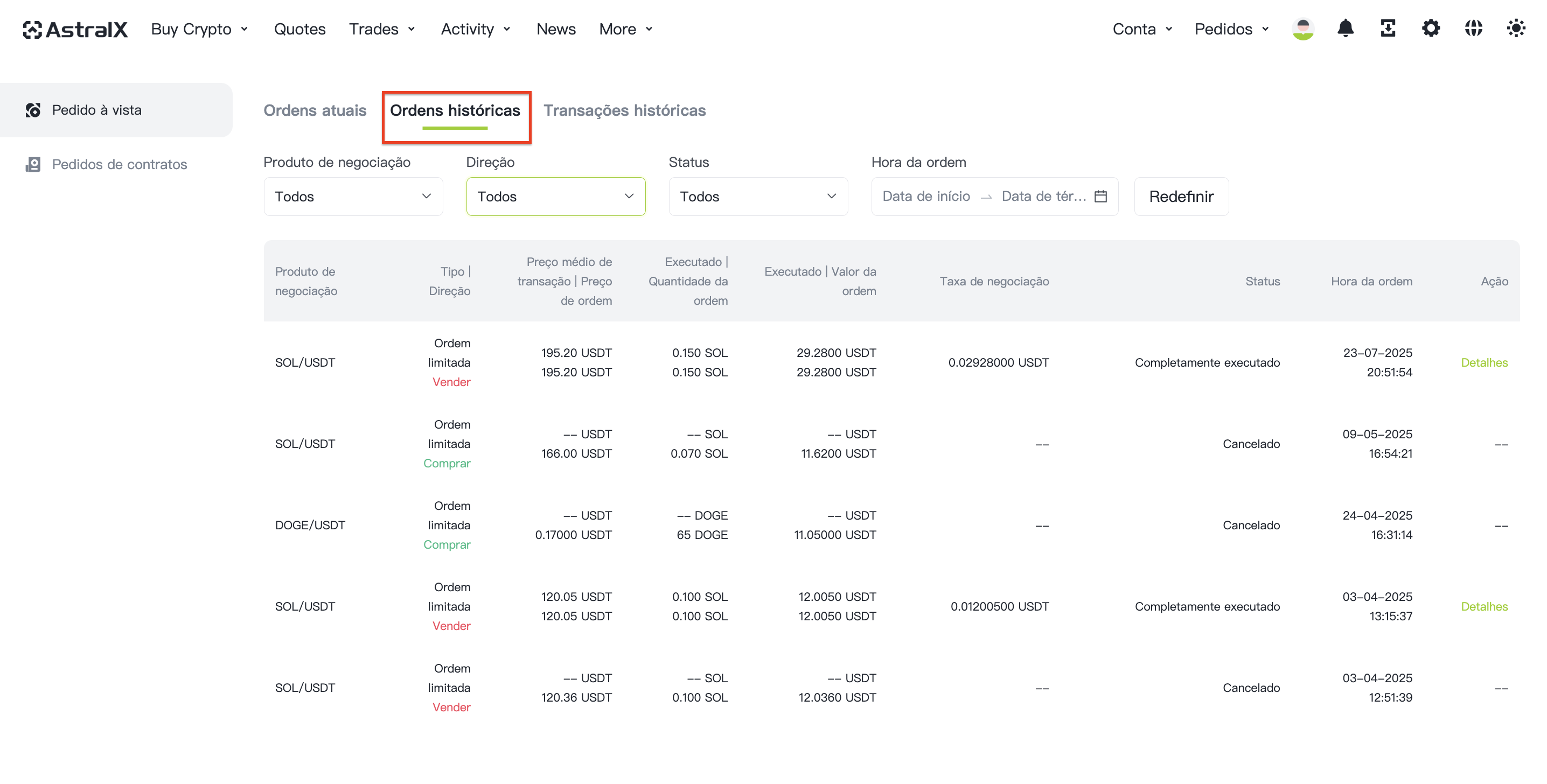Open the calendar icon in date range

[1100, 197]
